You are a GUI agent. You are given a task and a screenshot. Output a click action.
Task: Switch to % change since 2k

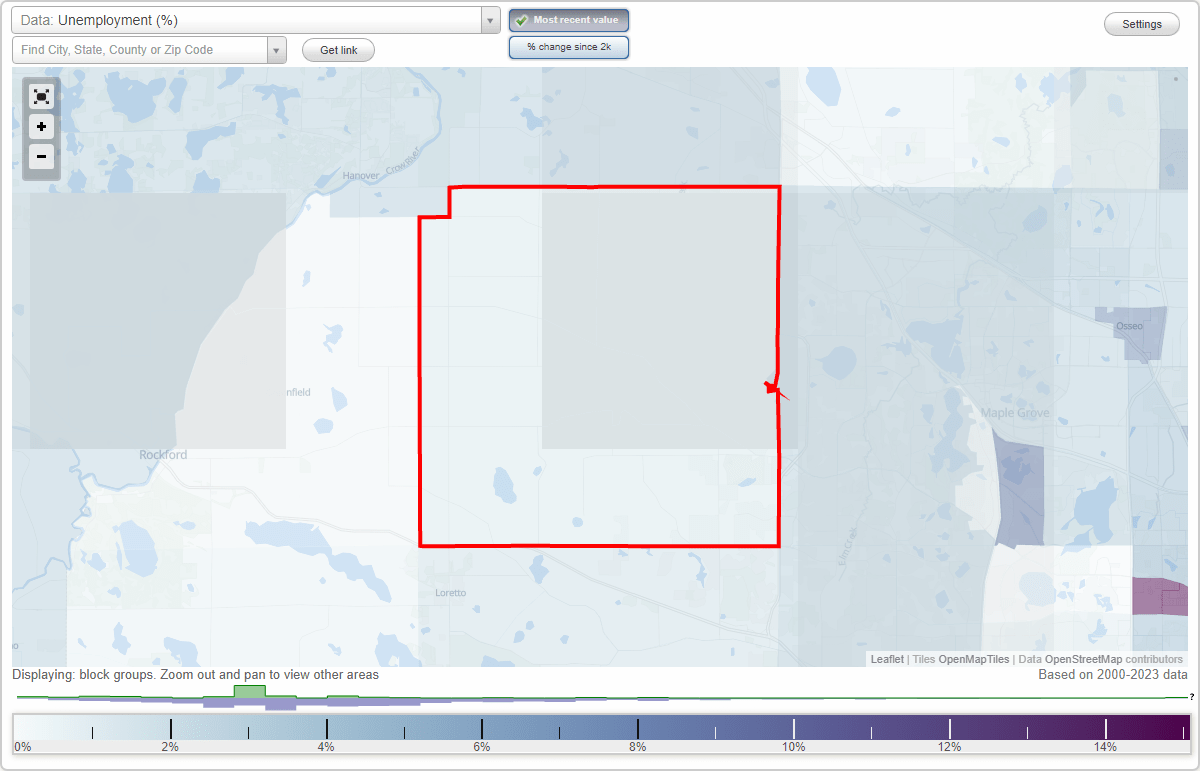569,47
